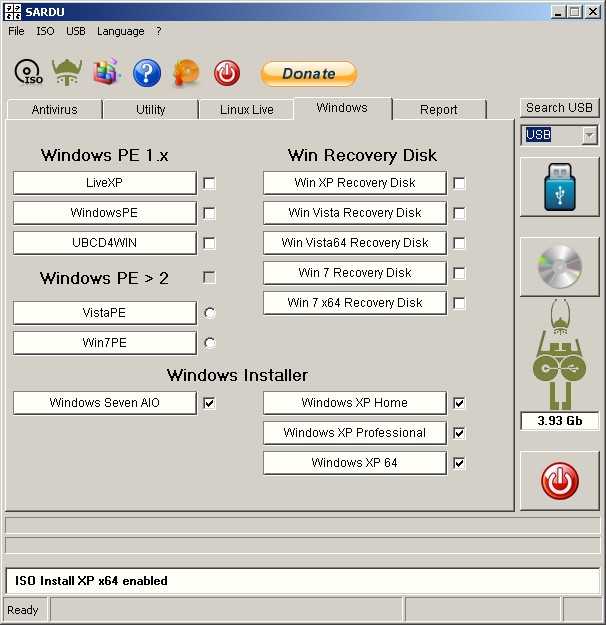Enable the LiveXP checkbox
Screen dimensions: 606x625
(x=209, y=183)
